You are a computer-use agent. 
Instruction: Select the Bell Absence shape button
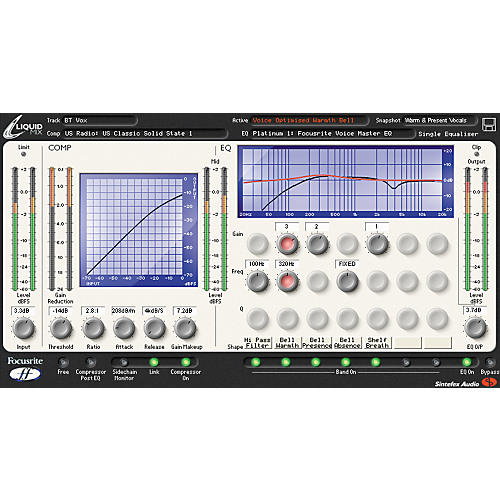click(347, 343)
